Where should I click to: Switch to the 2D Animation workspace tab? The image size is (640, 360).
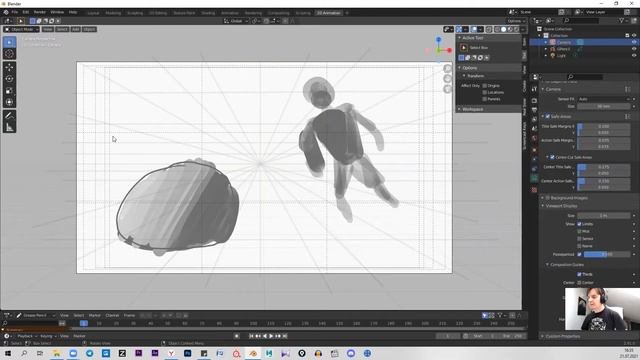click(329, 13)
